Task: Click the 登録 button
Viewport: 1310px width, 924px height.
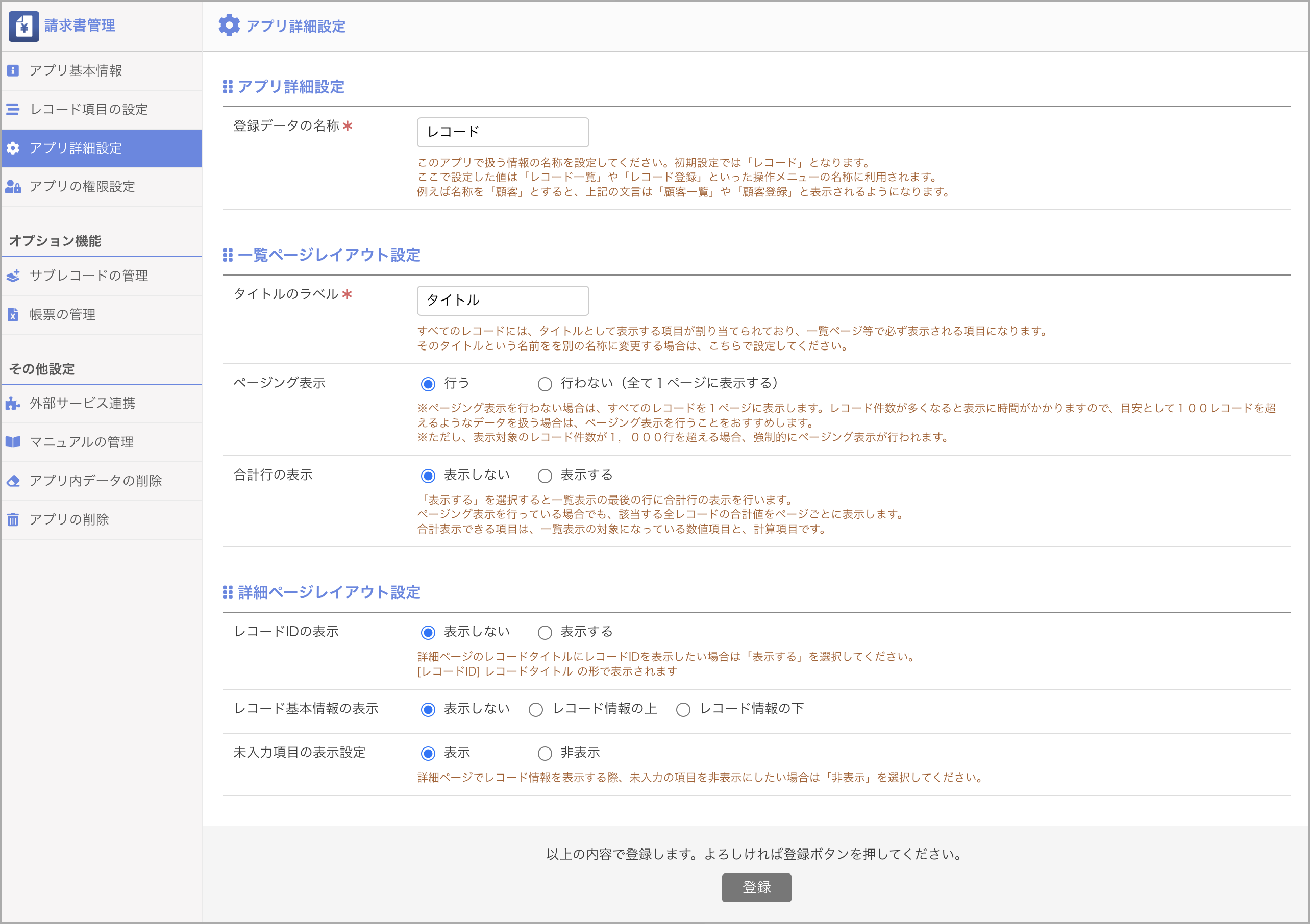Action: click(x=756, y=887)
